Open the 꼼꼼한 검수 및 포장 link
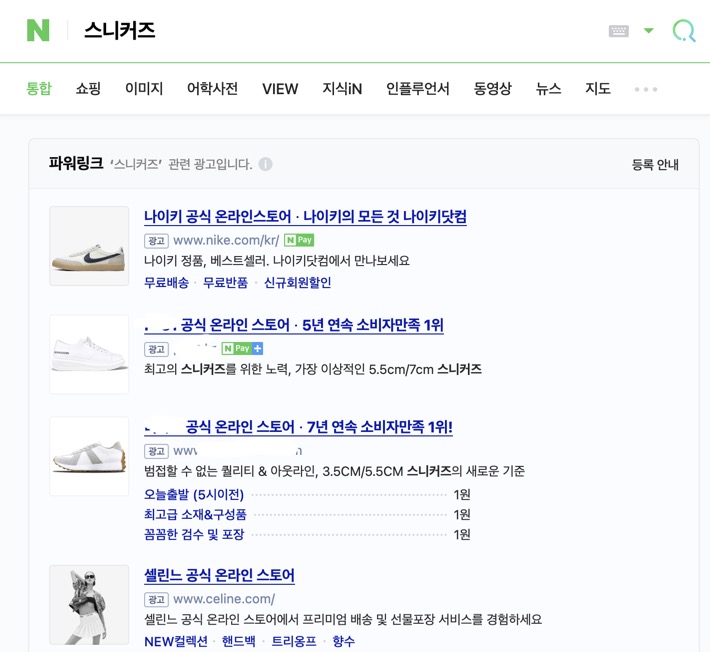Viewport: 710px width, 652px height. click(x=194, y=534)
